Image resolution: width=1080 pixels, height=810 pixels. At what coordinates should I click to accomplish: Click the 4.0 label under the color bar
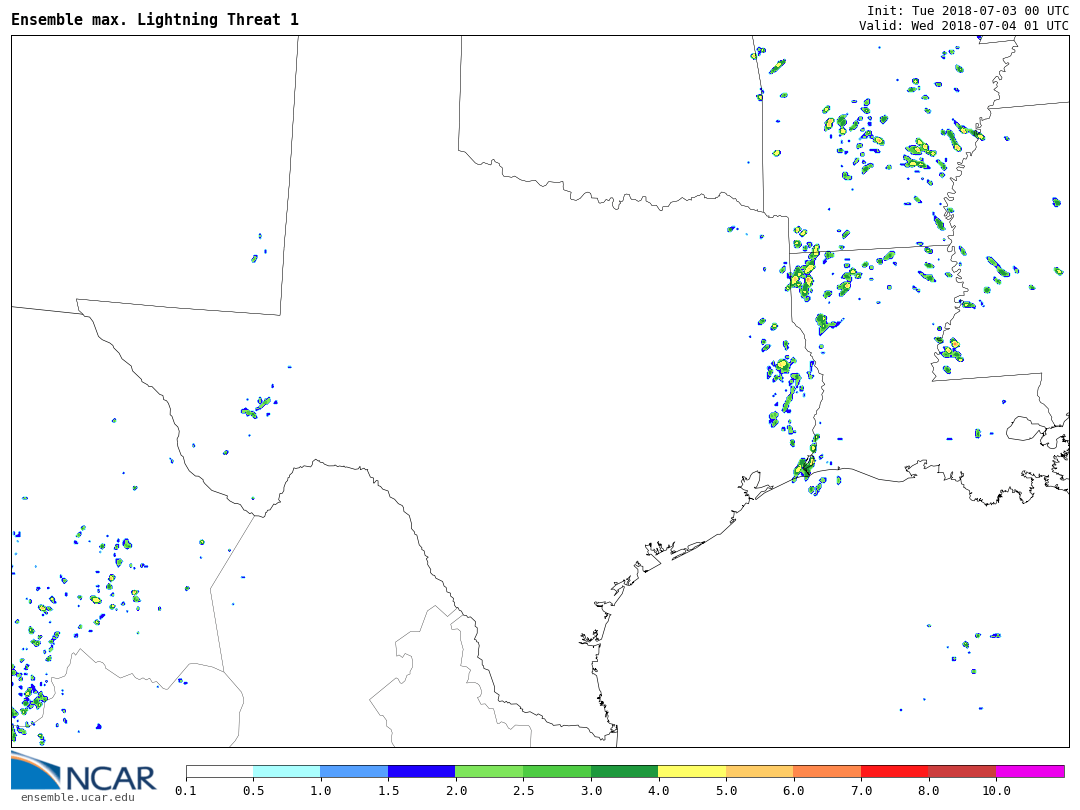pos(658,791)
